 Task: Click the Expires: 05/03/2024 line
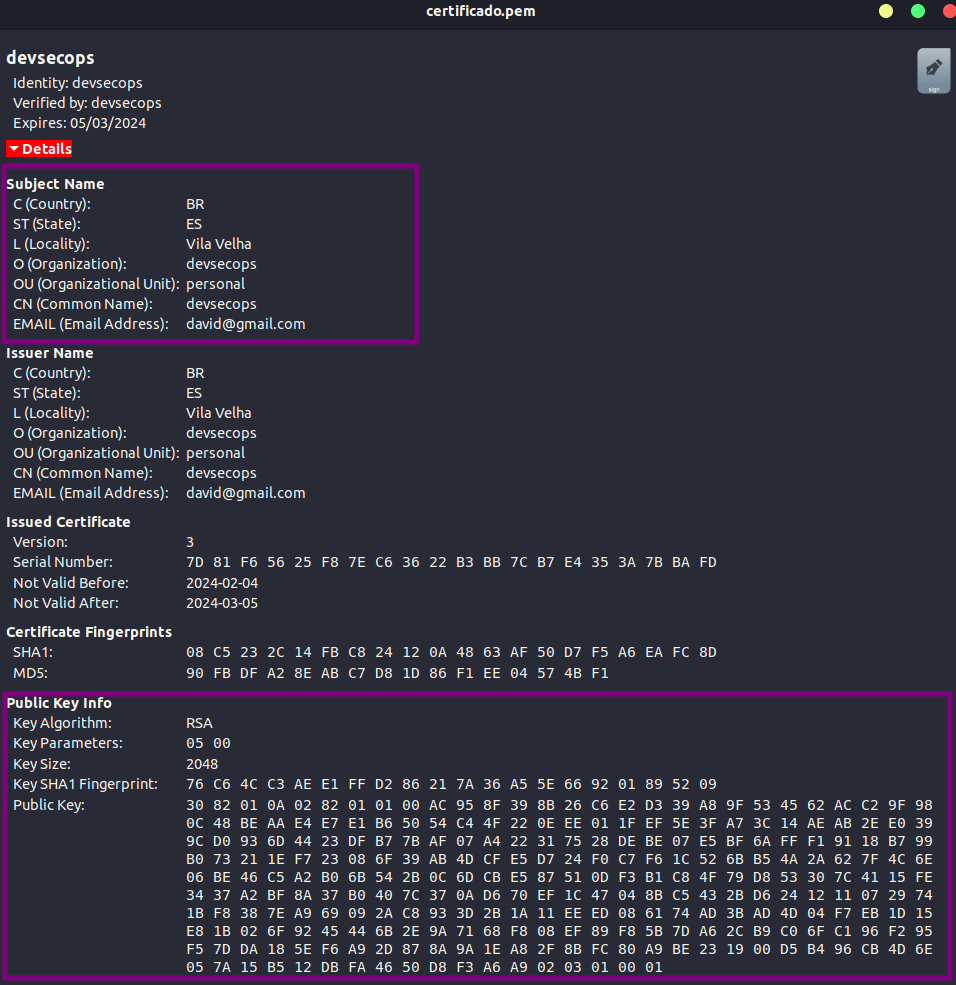point(80,123)
